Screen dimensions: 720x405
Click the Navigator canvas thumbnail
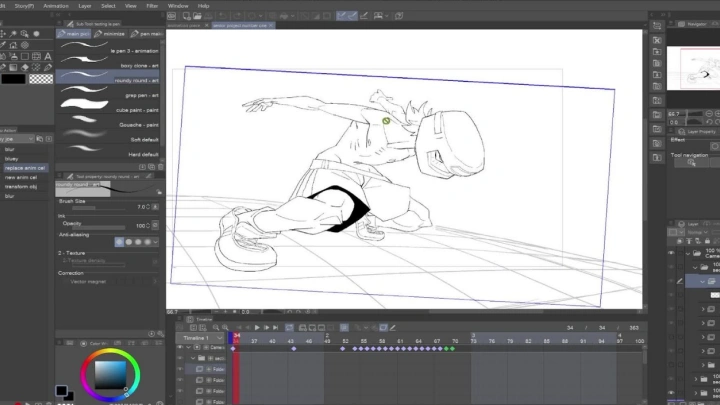tap(693, 68)
